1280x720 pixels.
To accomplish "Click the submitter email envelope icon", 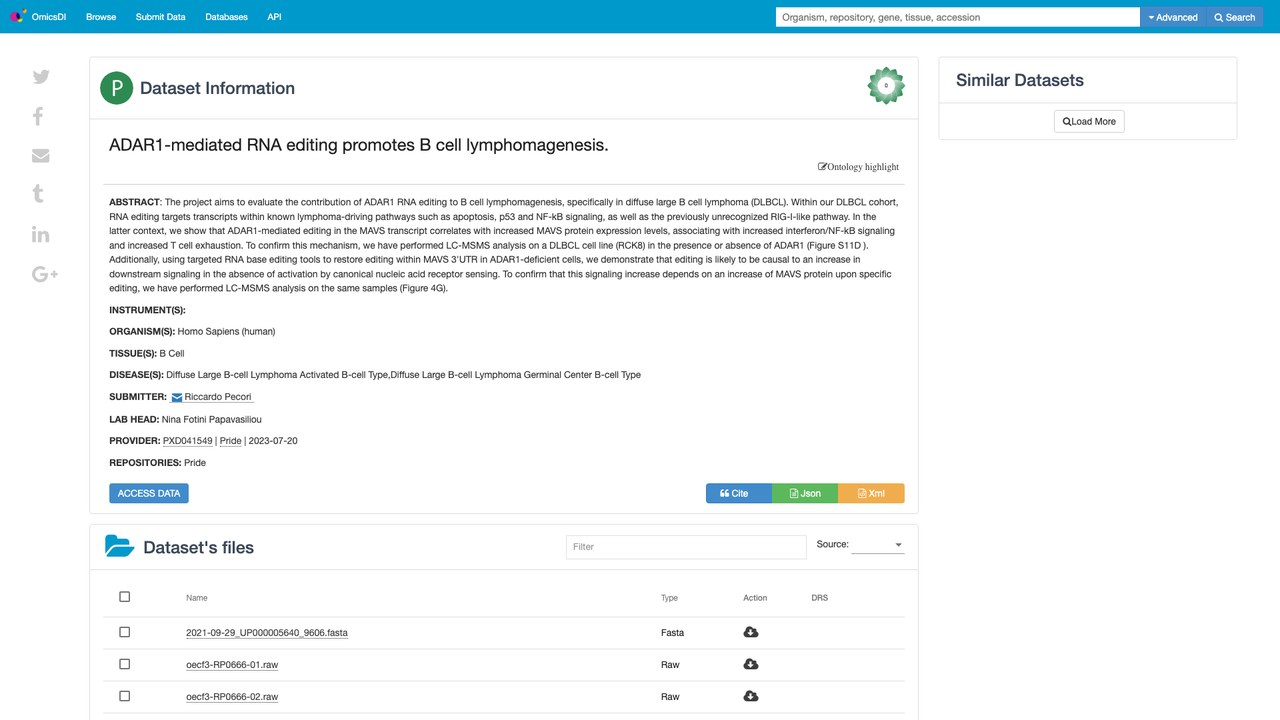I will pos(177,398).
